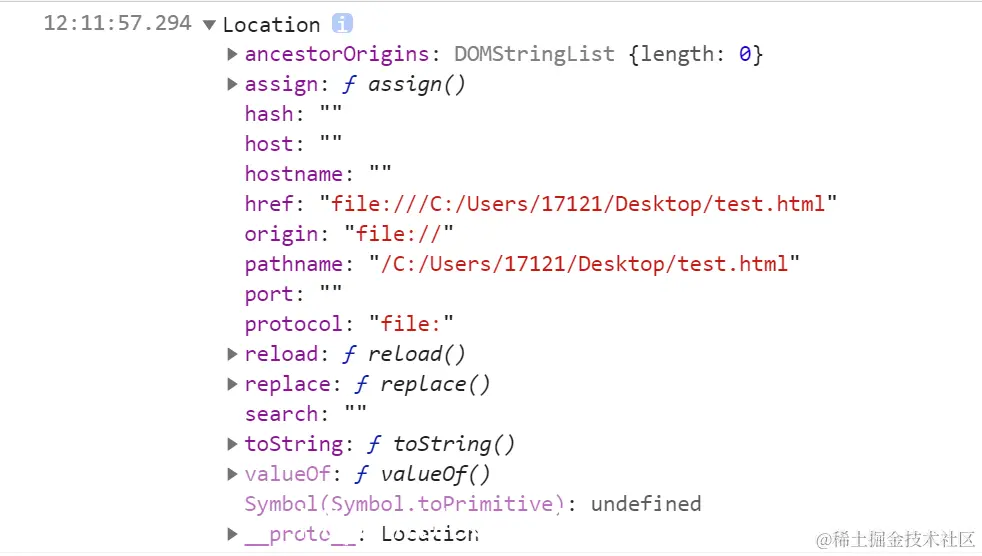982x556 pixels.
Task: Expand the toString function entry
Action: pos(232,445)
